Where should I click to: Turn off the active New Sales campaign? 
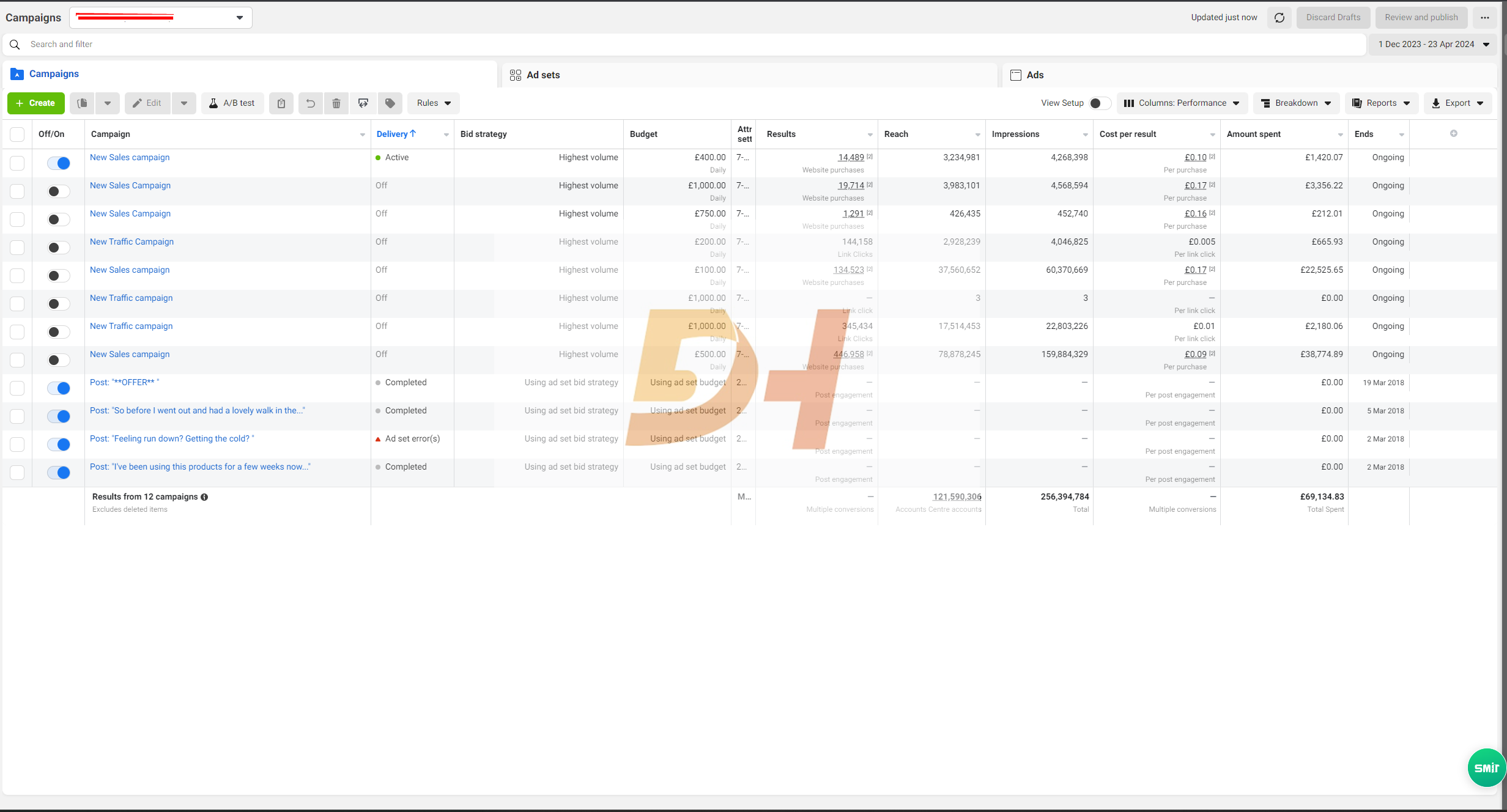(59, 163)
